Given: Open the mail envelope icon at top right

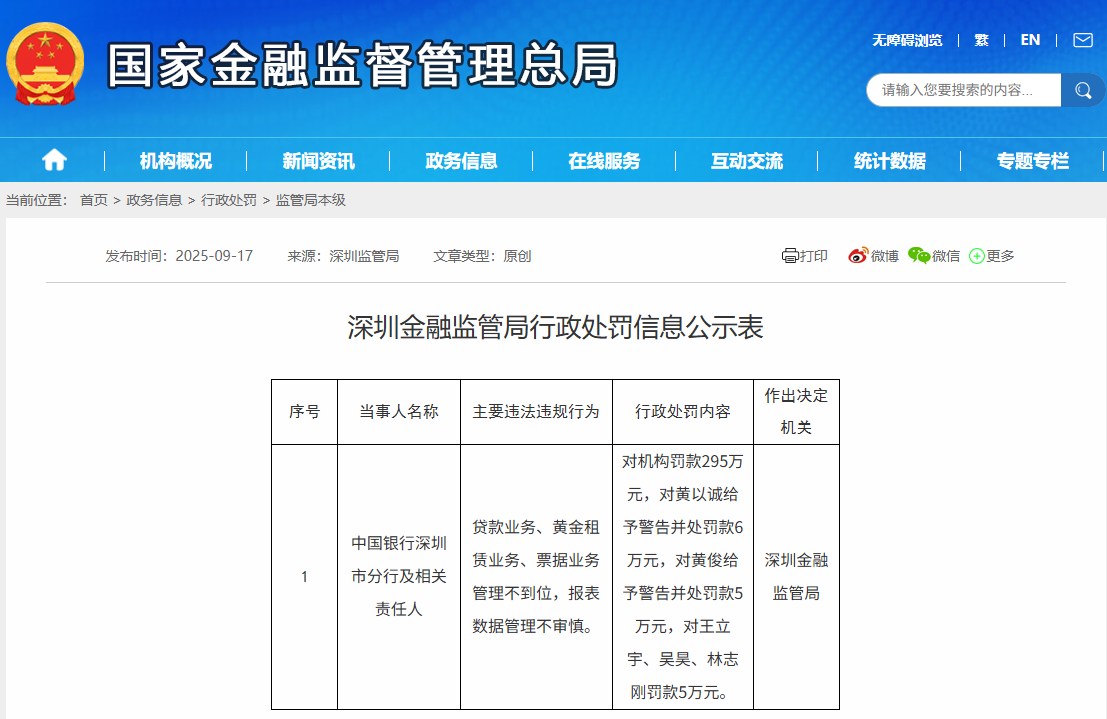Looking at the screenshot, I should click(1081, 40).
